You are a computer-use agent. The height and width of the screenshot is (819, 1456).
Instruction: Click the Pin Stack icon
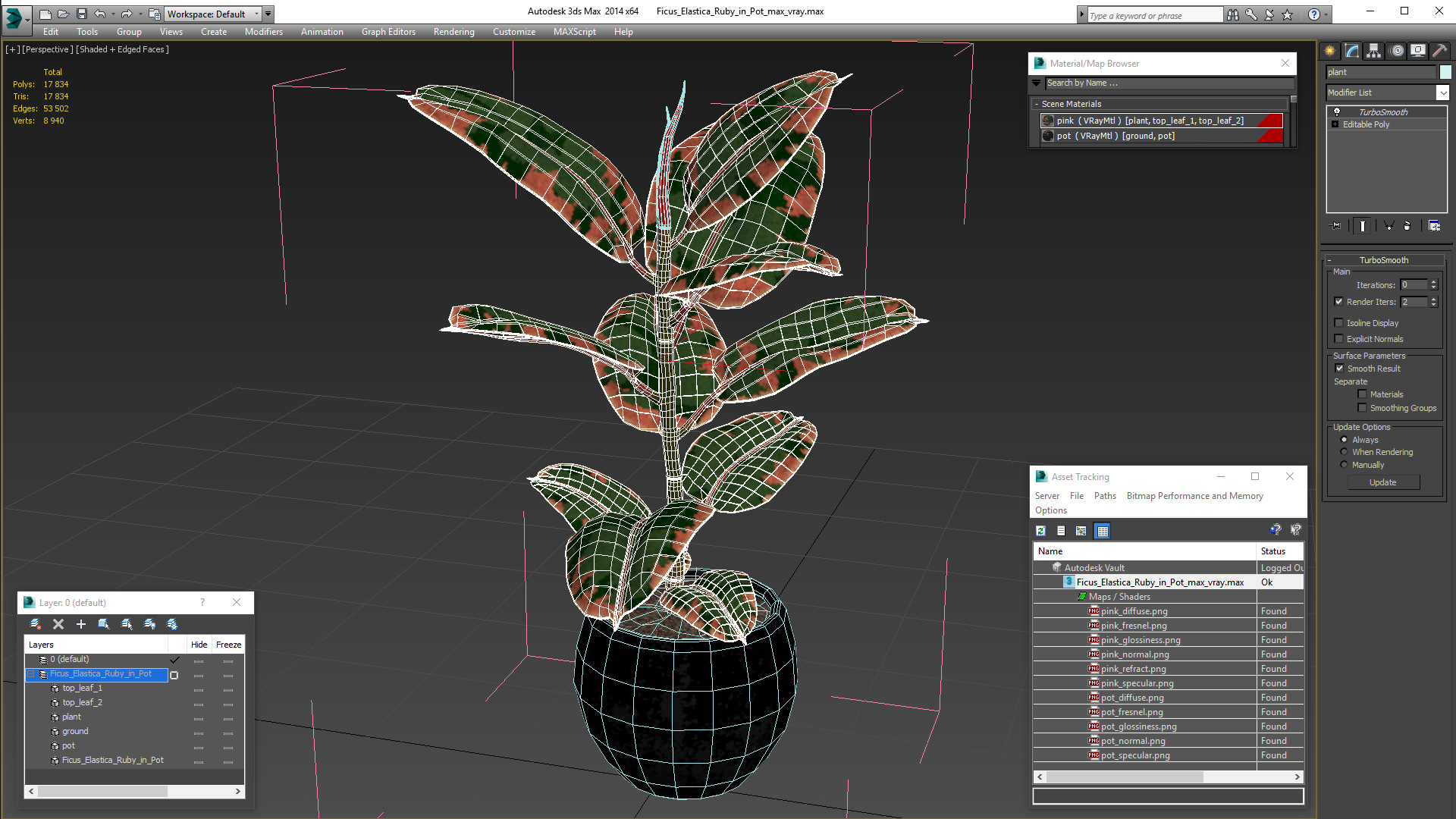coord(1336,226)
